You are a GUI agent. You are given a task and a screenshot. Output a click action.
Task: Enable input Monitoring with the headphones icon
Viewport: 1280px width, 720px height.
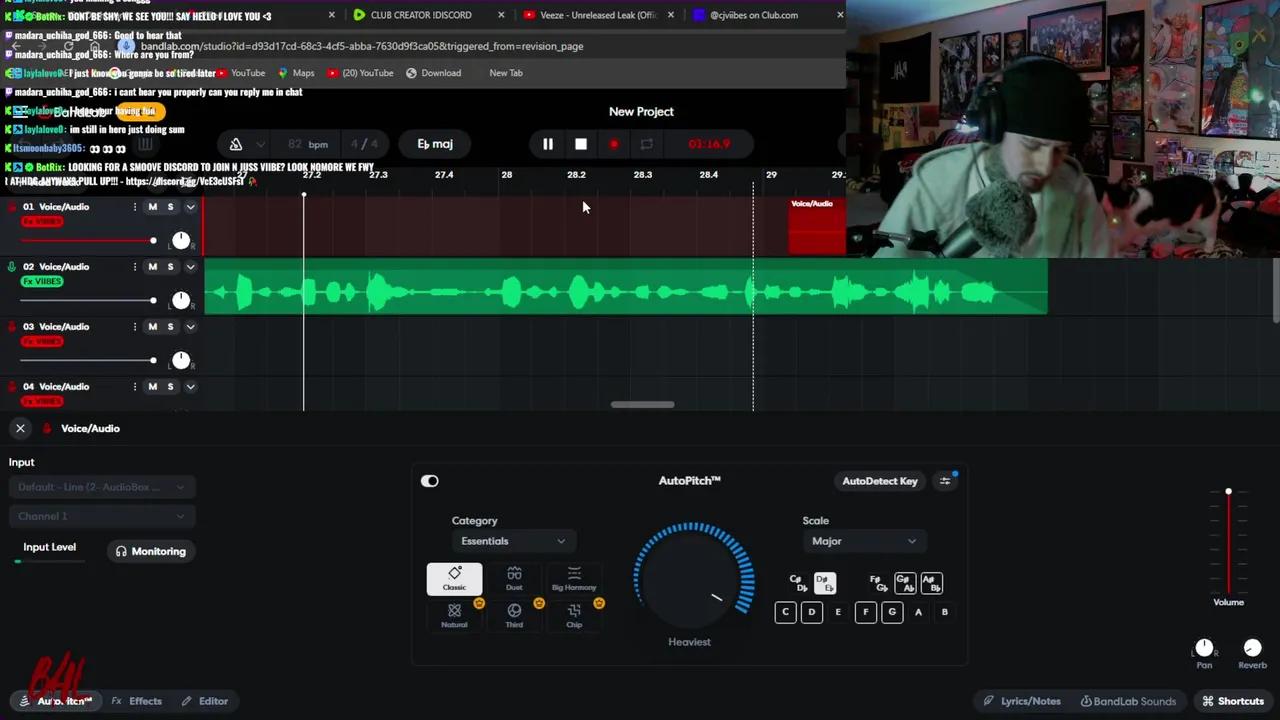click(x=150, y=551)
